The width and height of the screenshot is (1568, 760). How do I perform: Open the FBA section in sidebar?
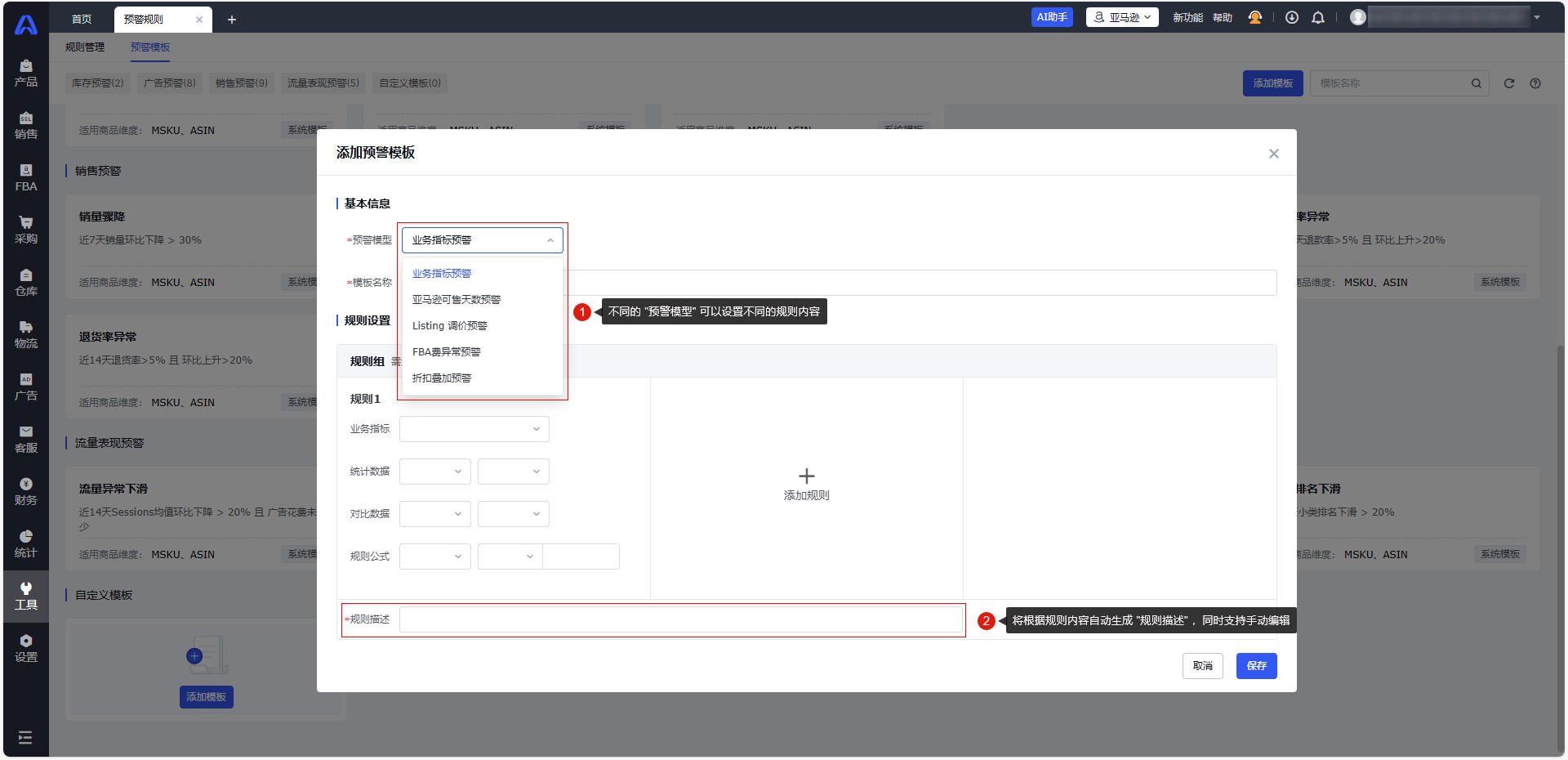click(25, 177)
